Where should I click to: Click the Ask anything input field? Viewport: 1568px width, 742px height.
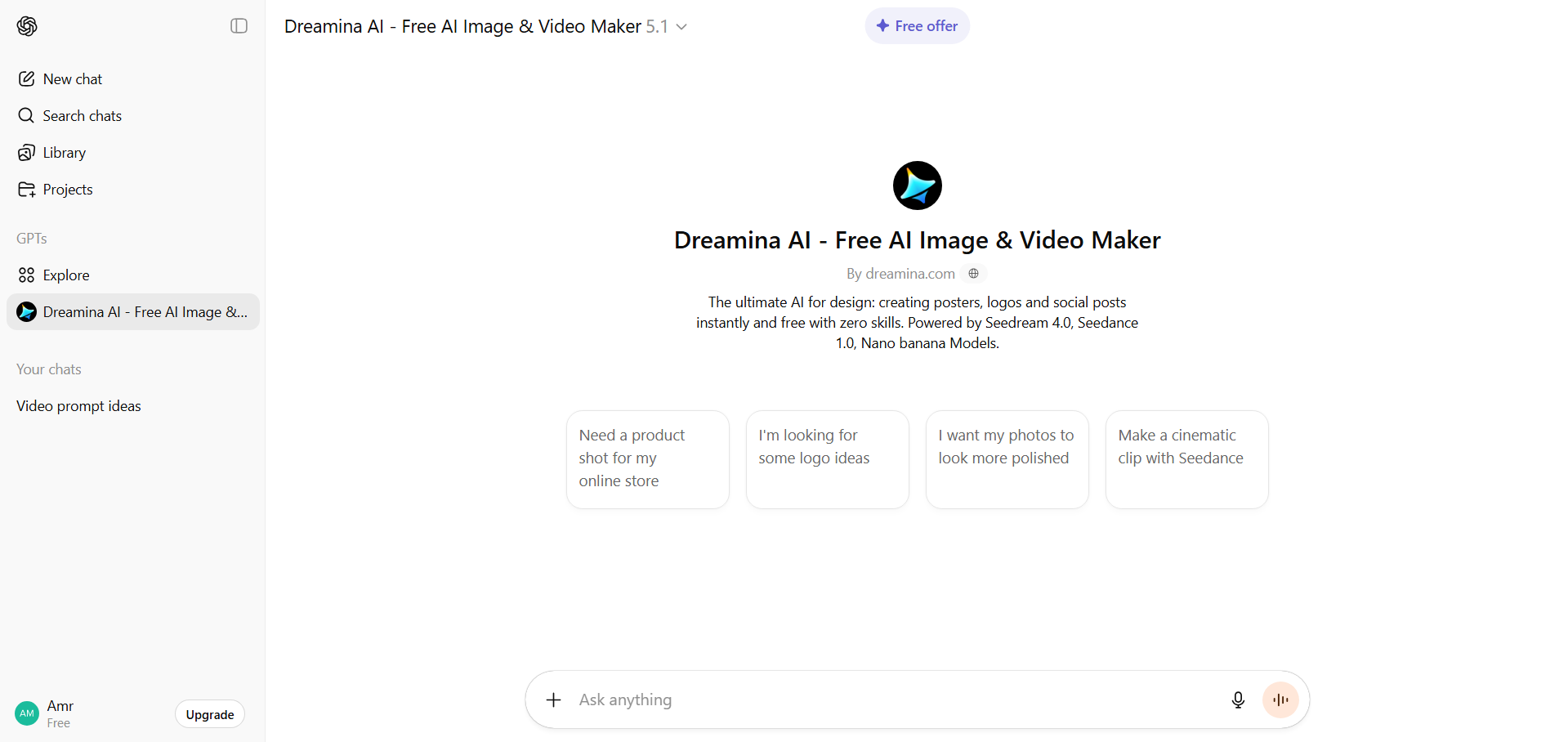tap(896, 700)
